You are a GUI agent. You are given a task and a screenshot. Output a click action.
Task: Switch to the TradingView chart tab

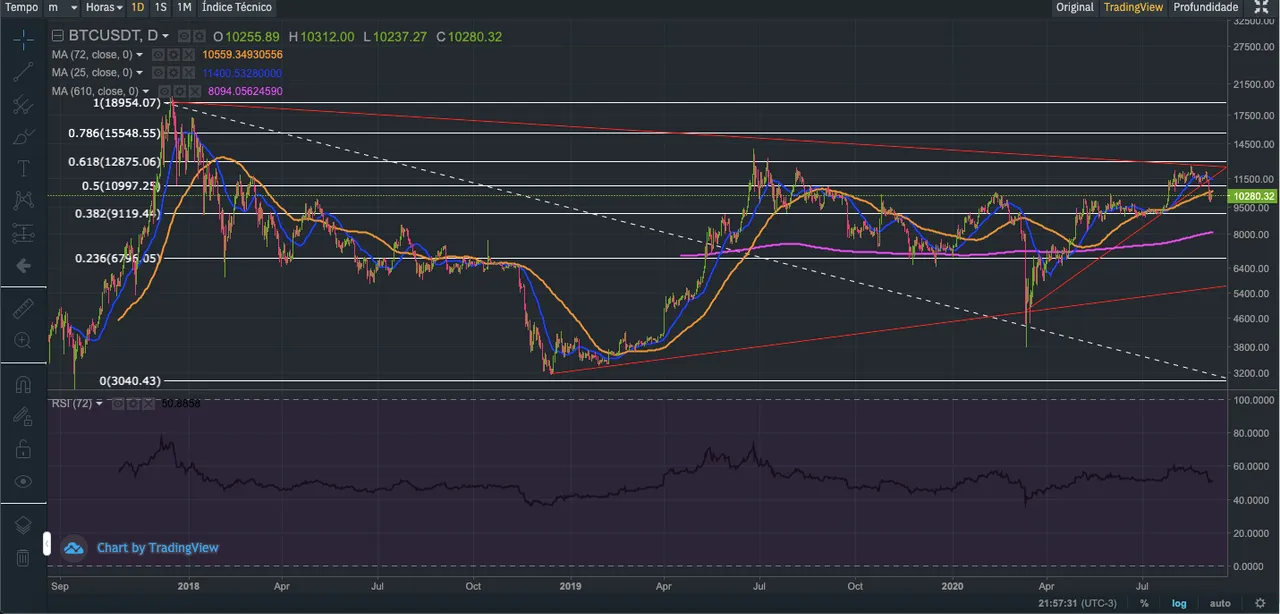point(1133,7)
